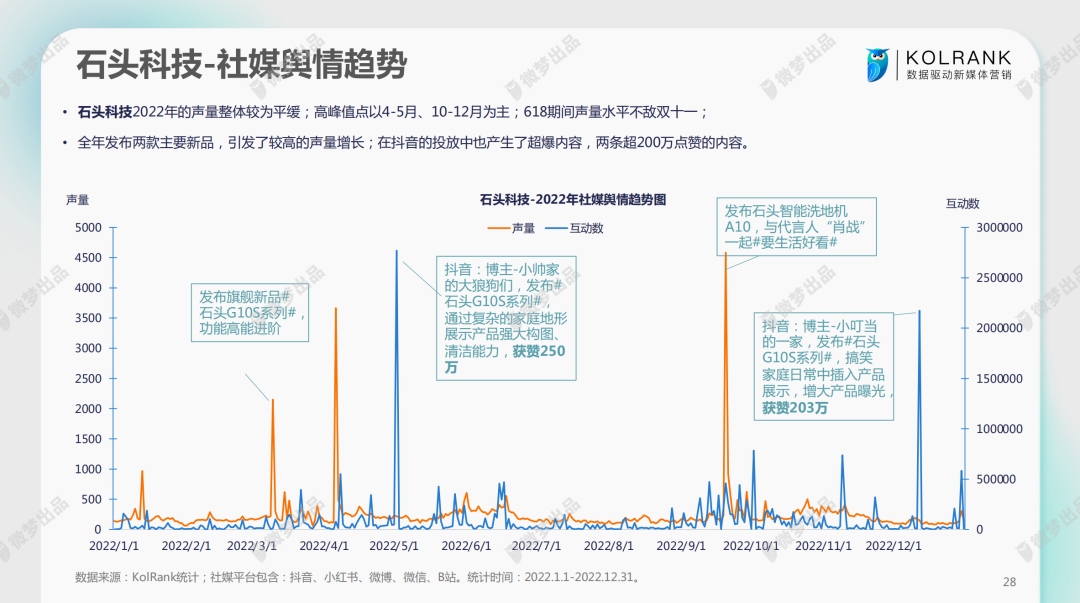Click the date label 2022/10/1

751,546
